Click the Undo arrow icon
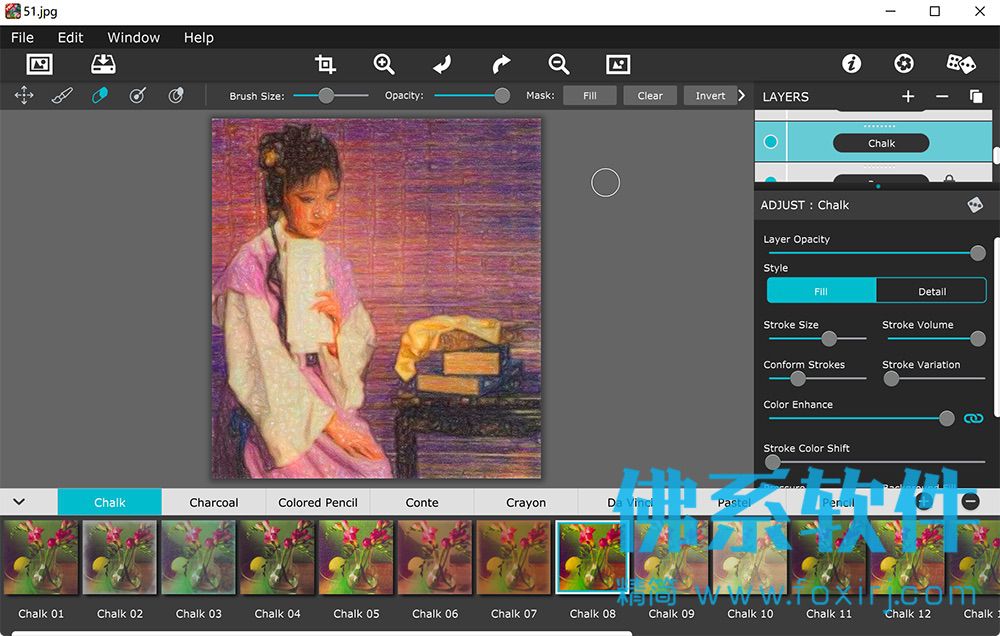 click(442, 64)
